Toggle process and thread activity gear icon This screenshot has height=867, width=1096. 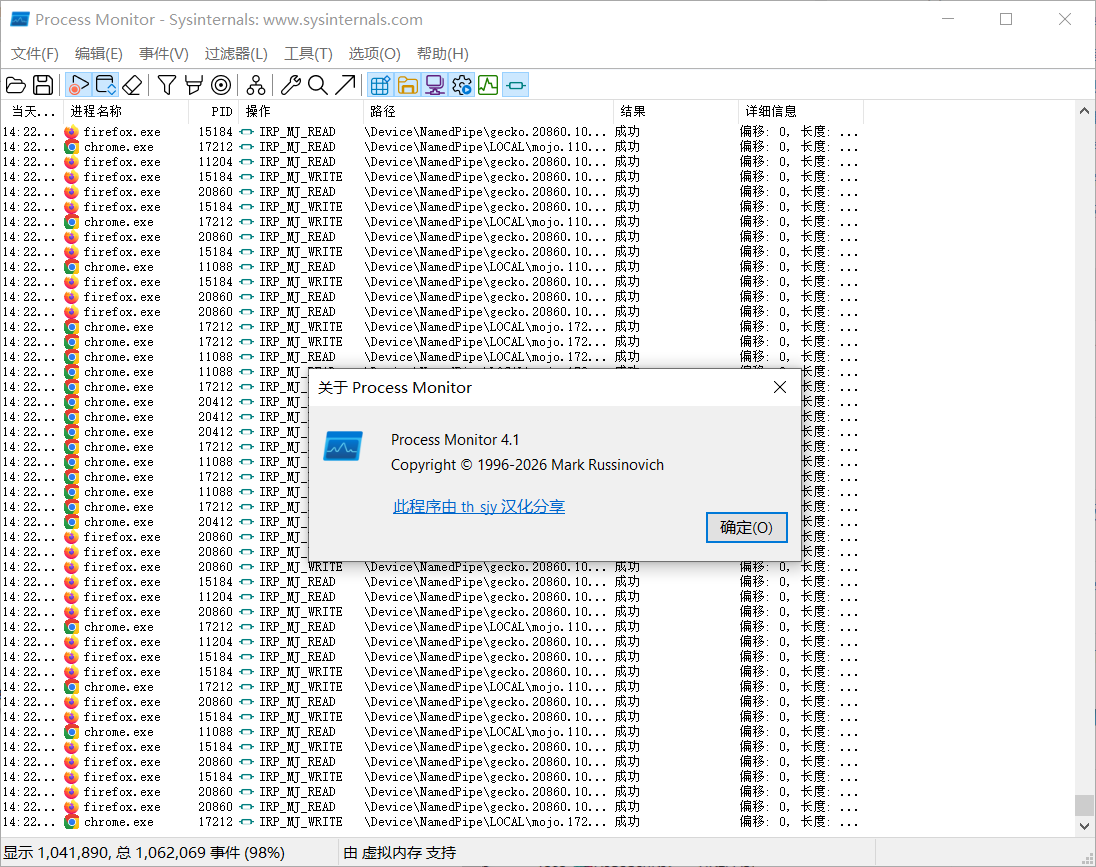(x=461, y=85)
